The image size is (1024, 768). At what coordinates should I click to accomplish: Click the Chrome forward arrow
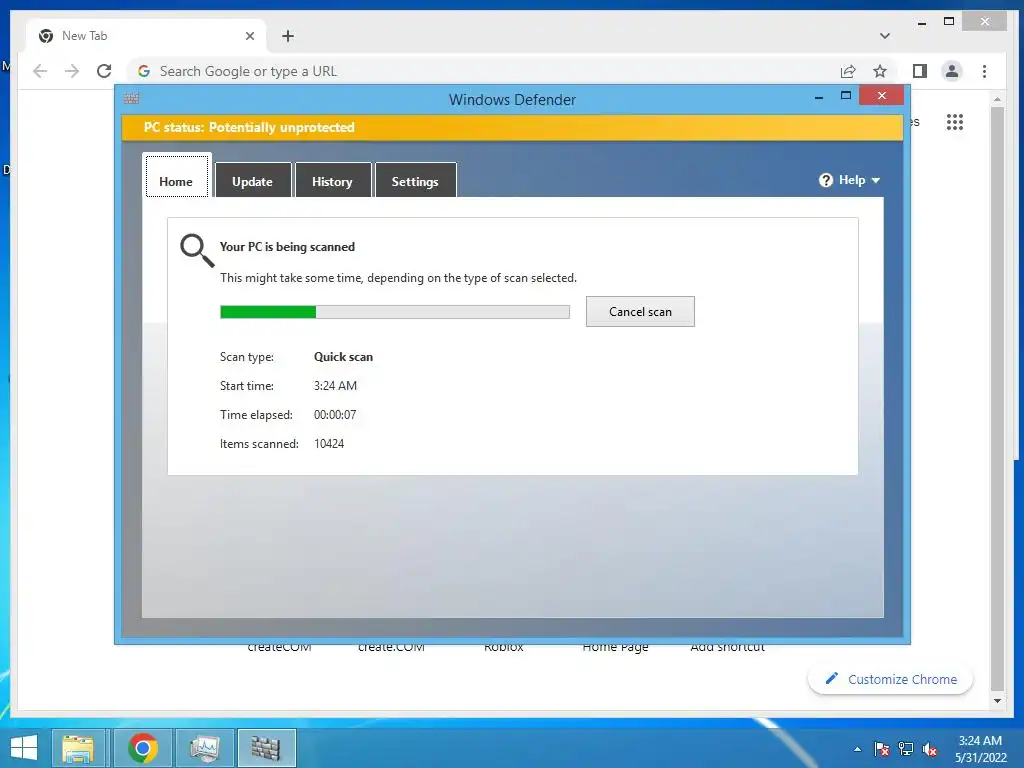(72, 71)
